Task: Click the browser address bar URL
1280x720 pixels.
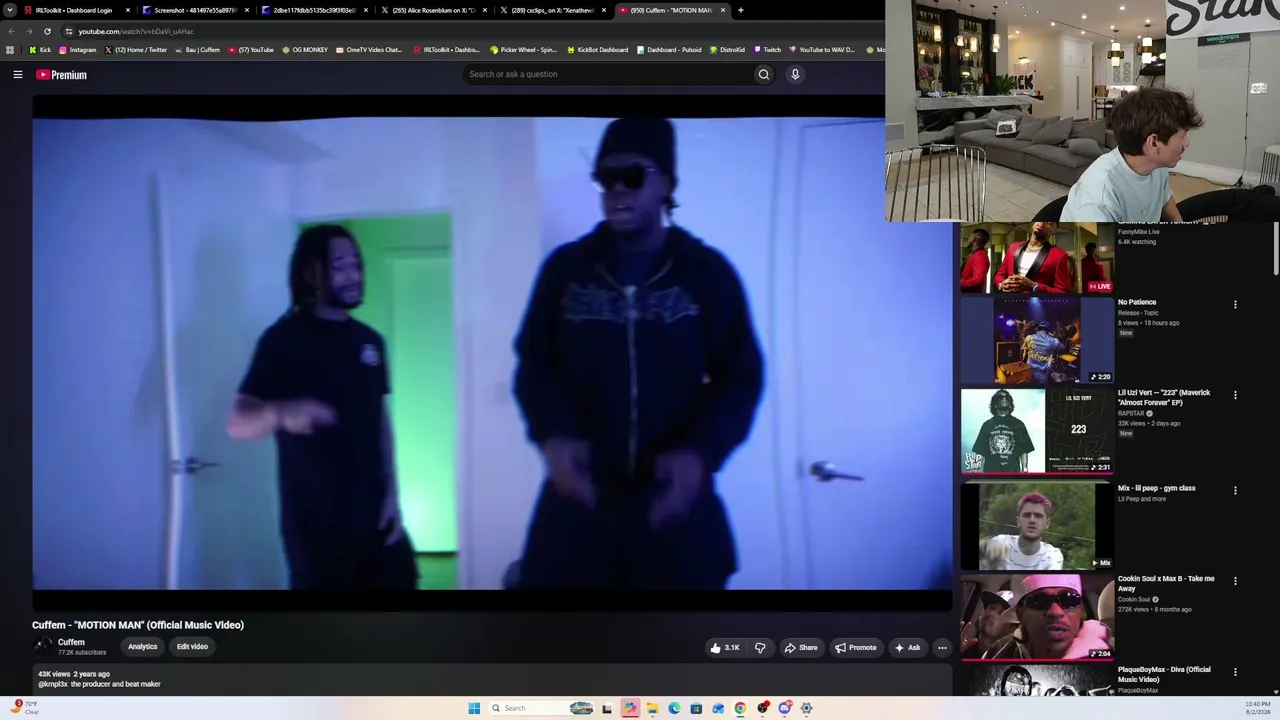Action: tap(136, 31)
